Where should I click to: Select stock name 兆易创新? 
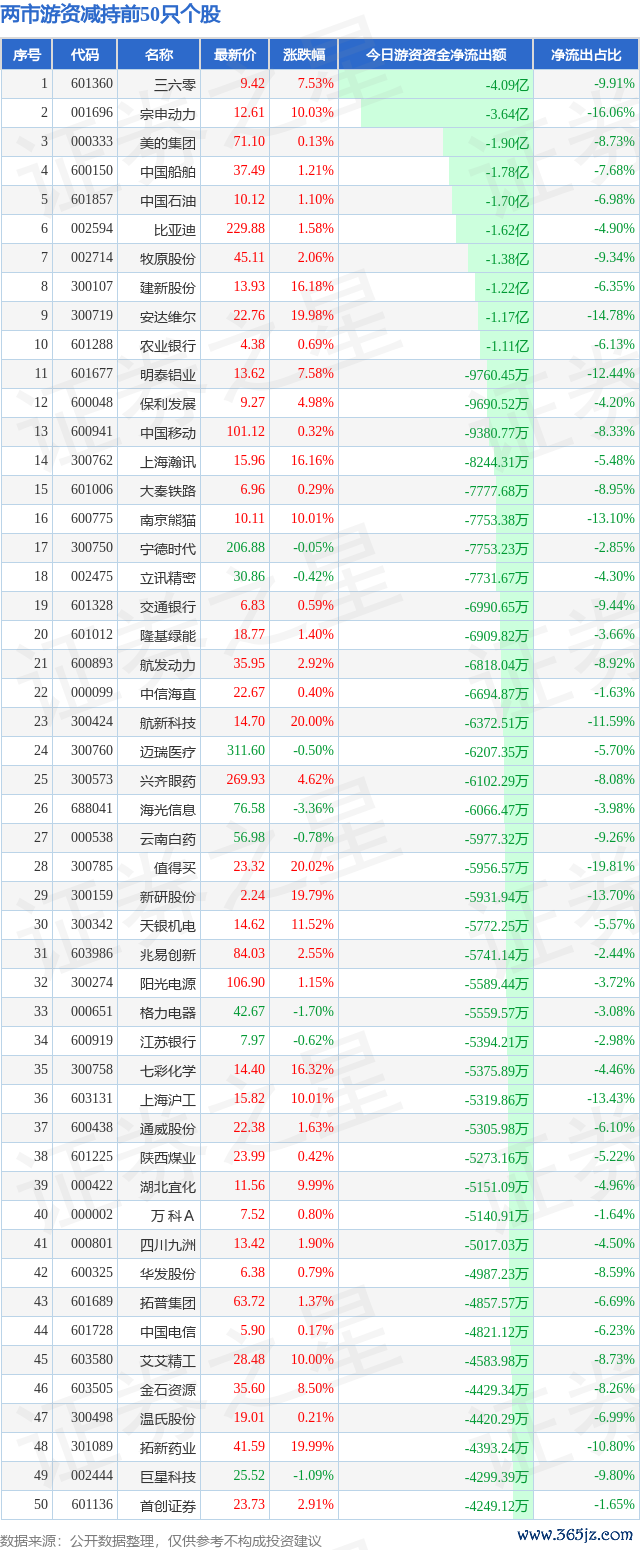(x=168, y=954)
